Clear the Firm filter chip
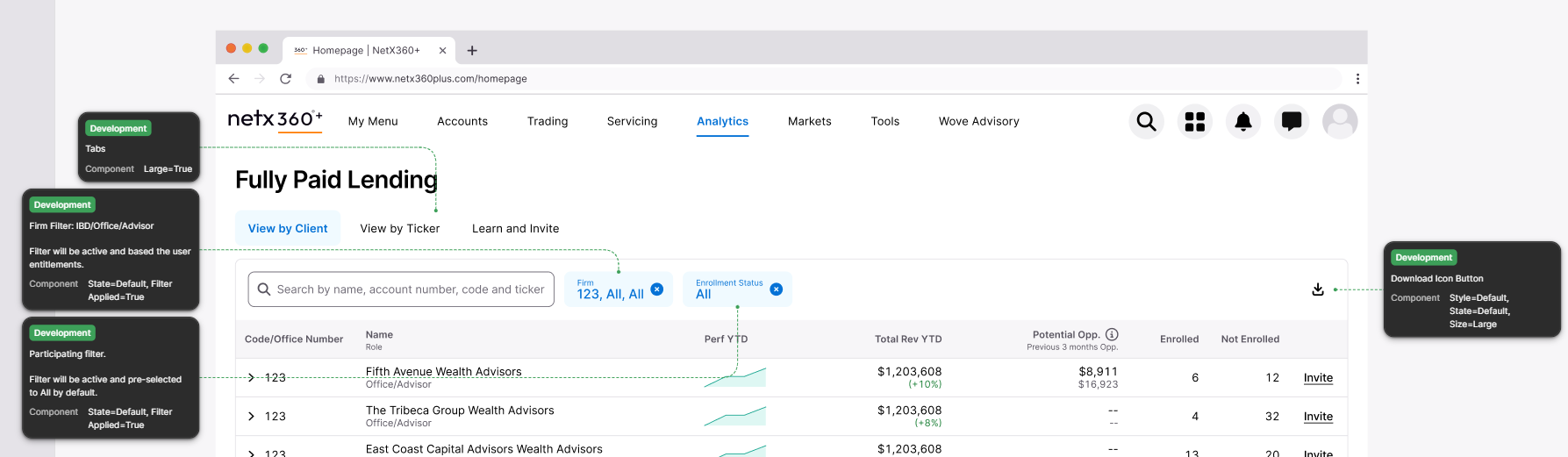 (656, 289)
